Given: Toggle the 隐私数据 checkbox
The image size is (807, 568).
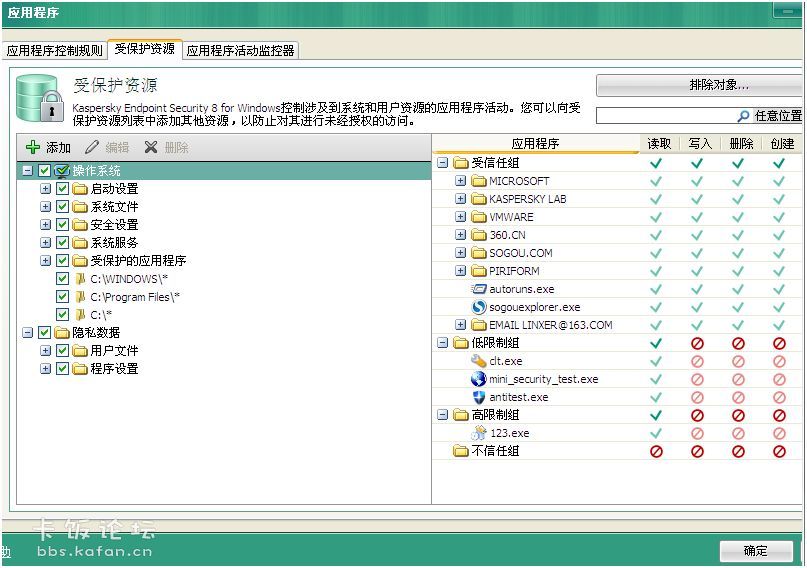Looking at the screenshot, I should tap(44, 333).
